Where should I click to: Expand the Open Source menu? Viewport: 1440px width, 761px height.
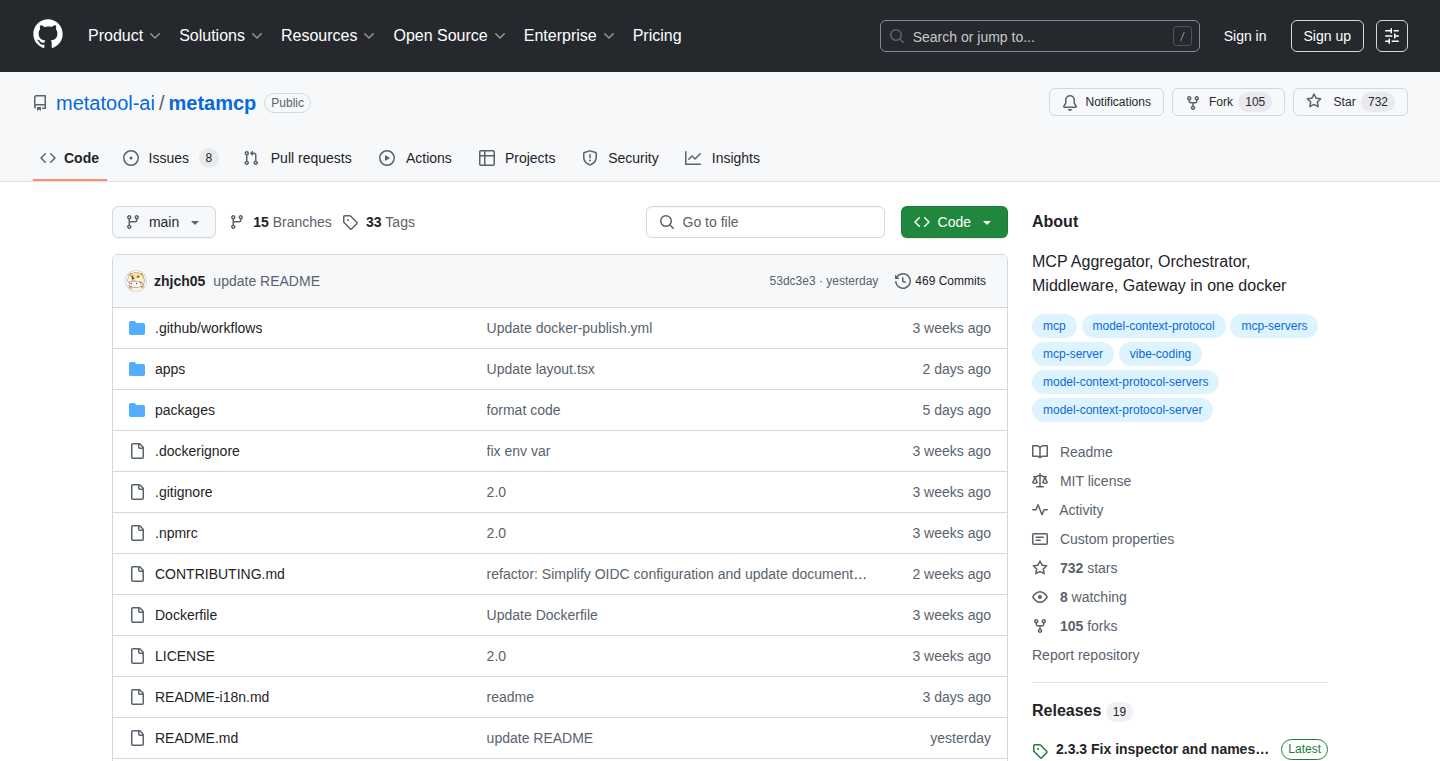point(449,36)
